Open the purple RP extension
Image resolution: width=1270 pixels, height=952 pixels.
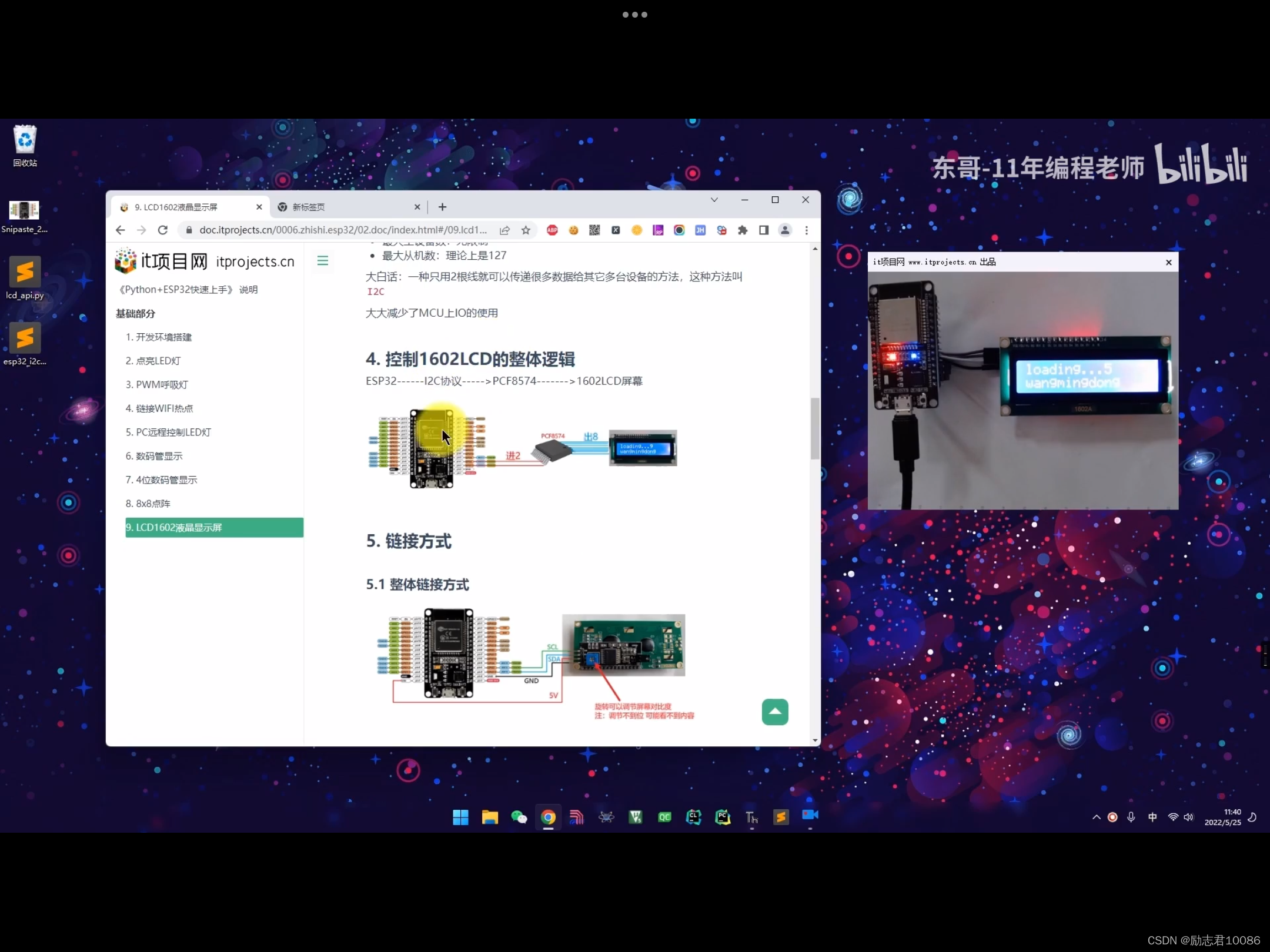[x=658, y=230]
